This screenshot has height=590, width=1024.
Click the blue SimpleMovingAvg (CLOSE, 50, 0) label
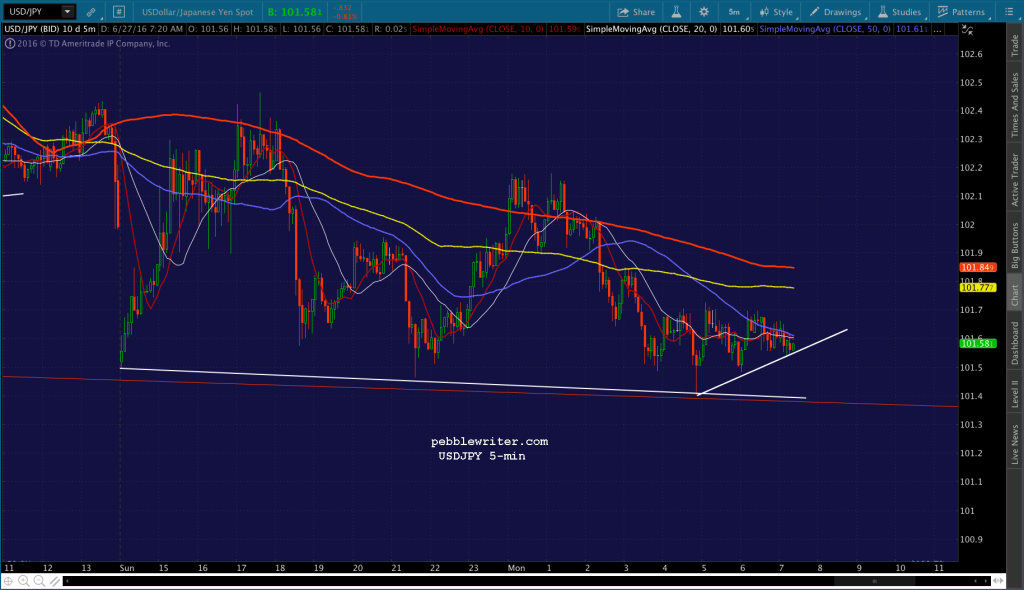[x=825, y=29]
